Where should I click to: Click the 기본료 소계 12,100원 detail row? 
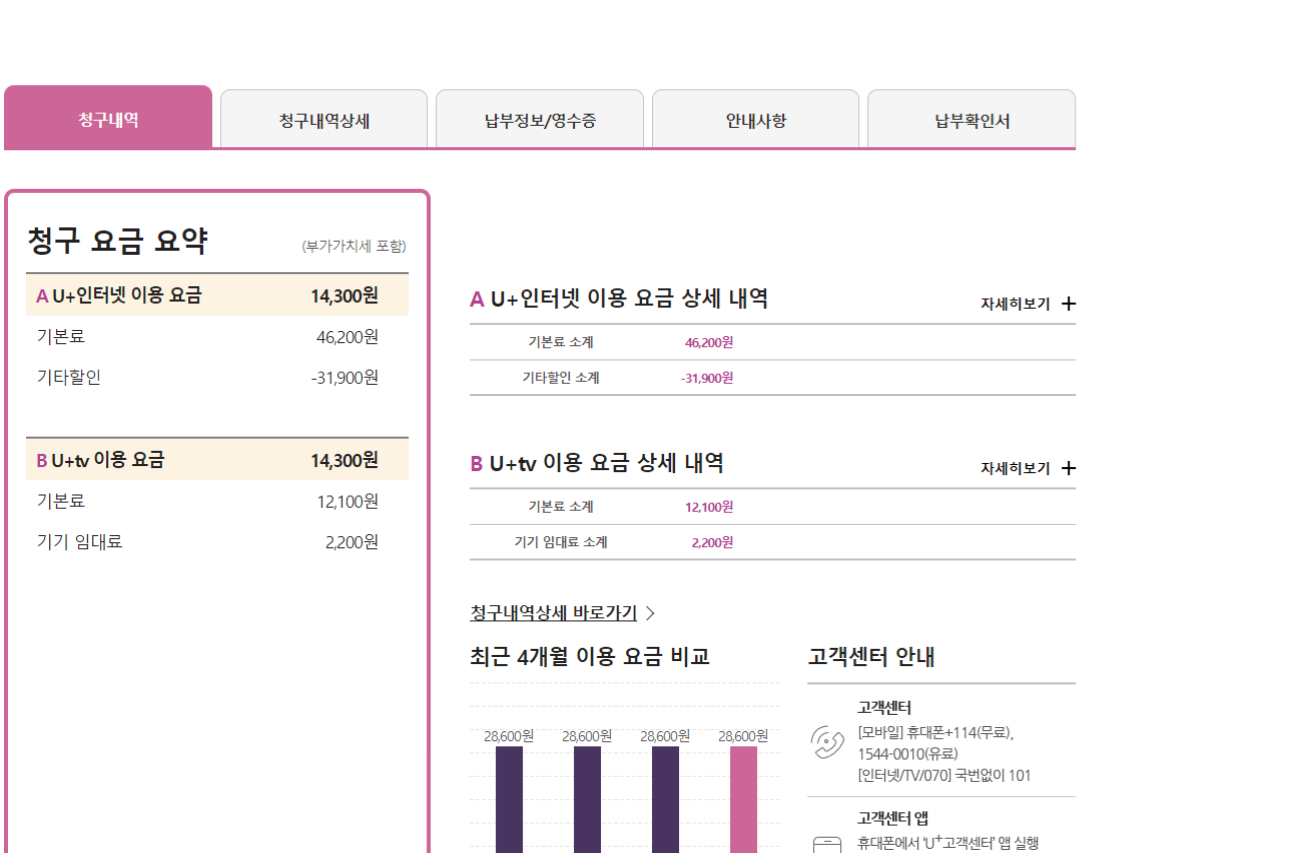[x=773, y=507]
